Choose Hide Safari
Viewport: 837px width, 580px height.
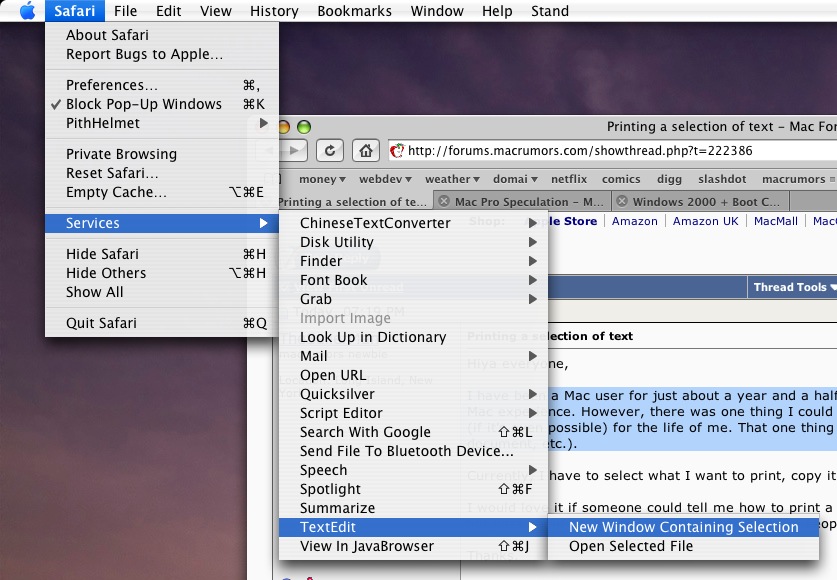click(162, 254)
